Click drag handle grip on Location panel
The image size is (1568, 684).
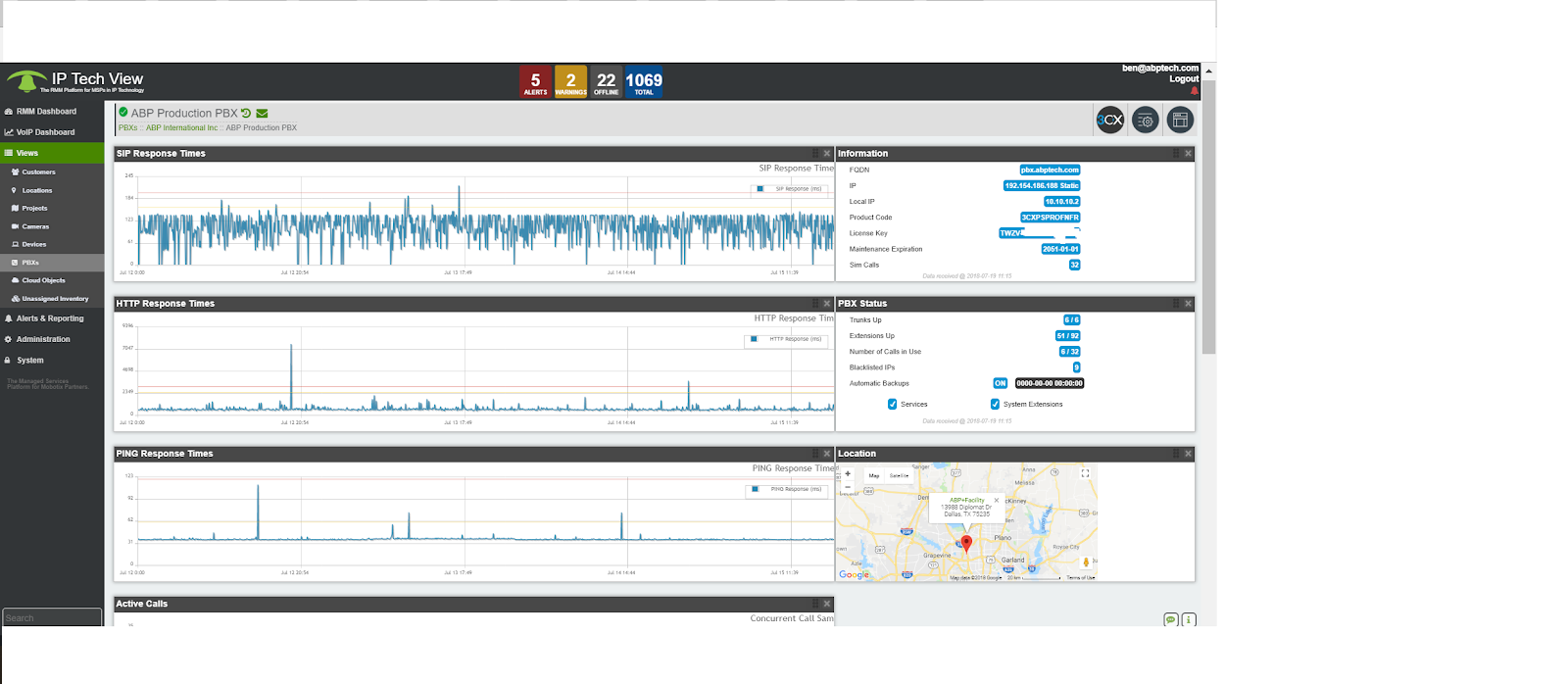pyautogui.click(x=1176, y=453)
